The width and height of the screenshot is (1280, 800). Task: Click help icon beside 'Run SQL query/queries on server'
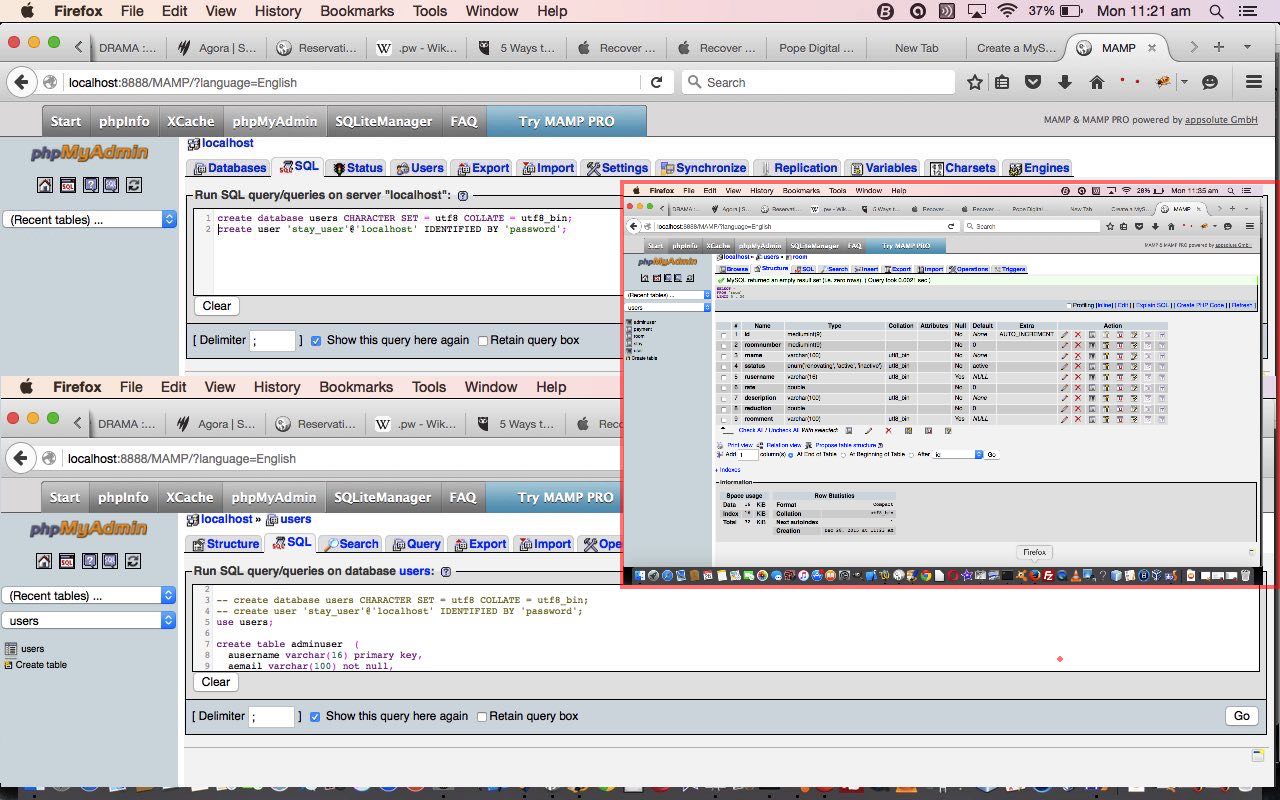[463, 196]
